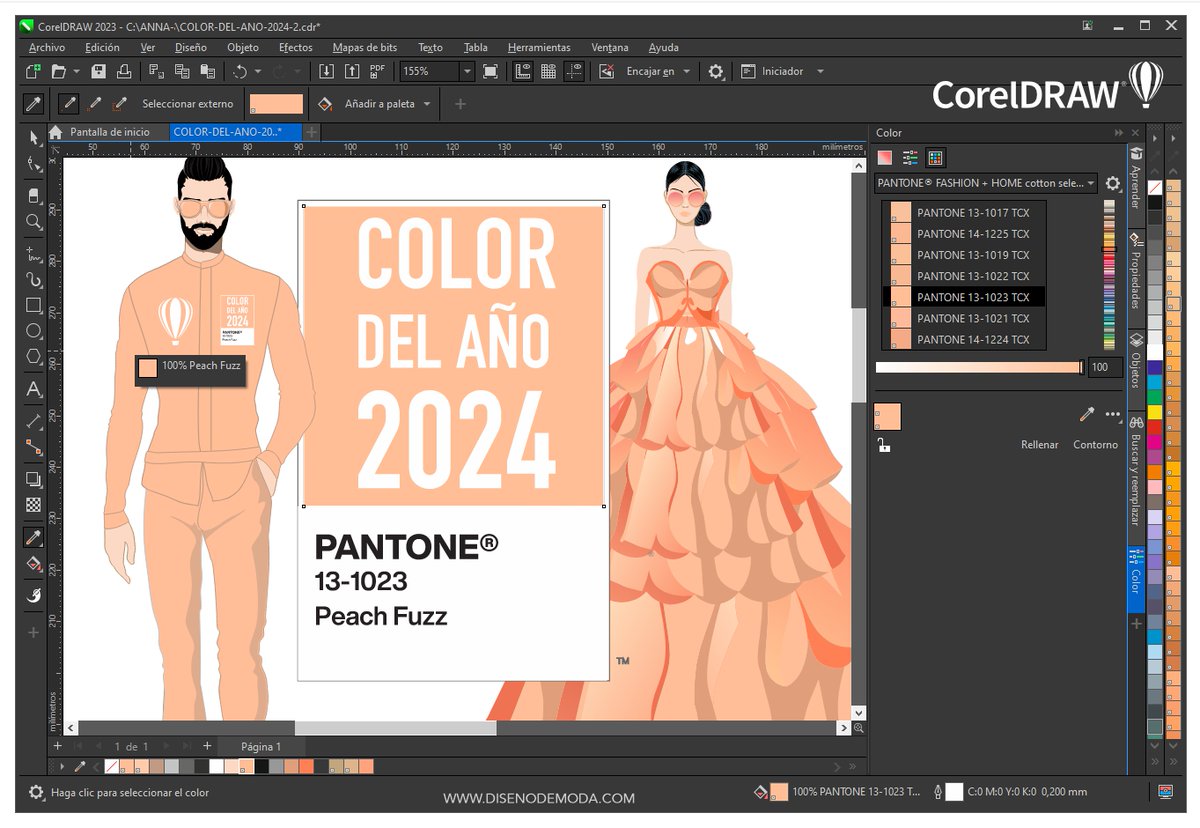Select the Pick tool in the toolbox

point(34,137)
